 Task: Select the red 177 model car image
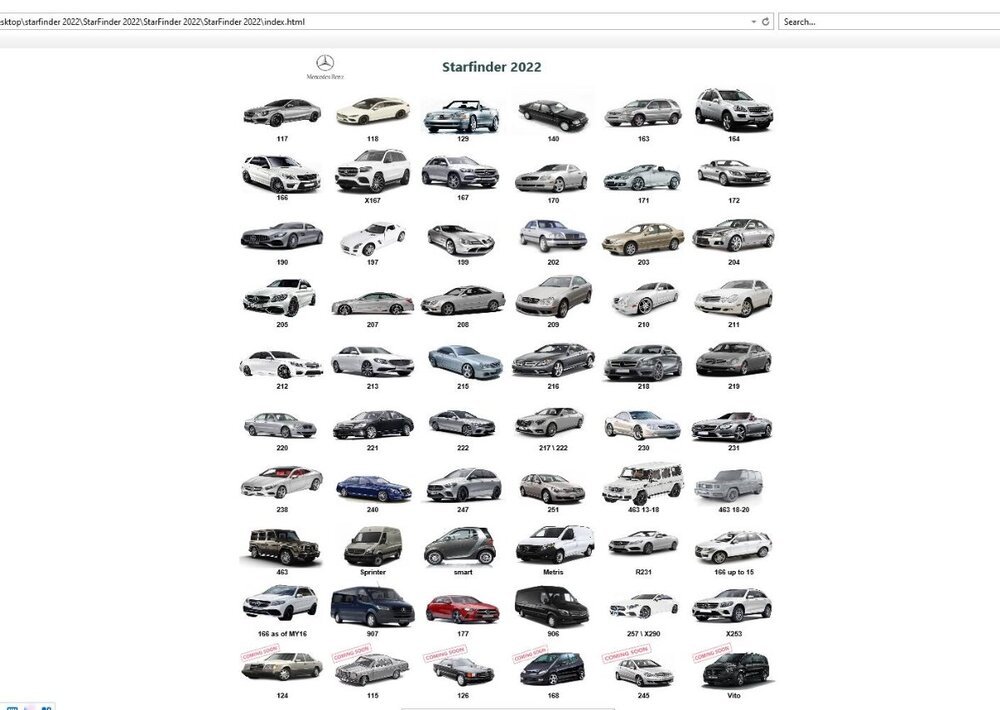(x=461, y=606)
